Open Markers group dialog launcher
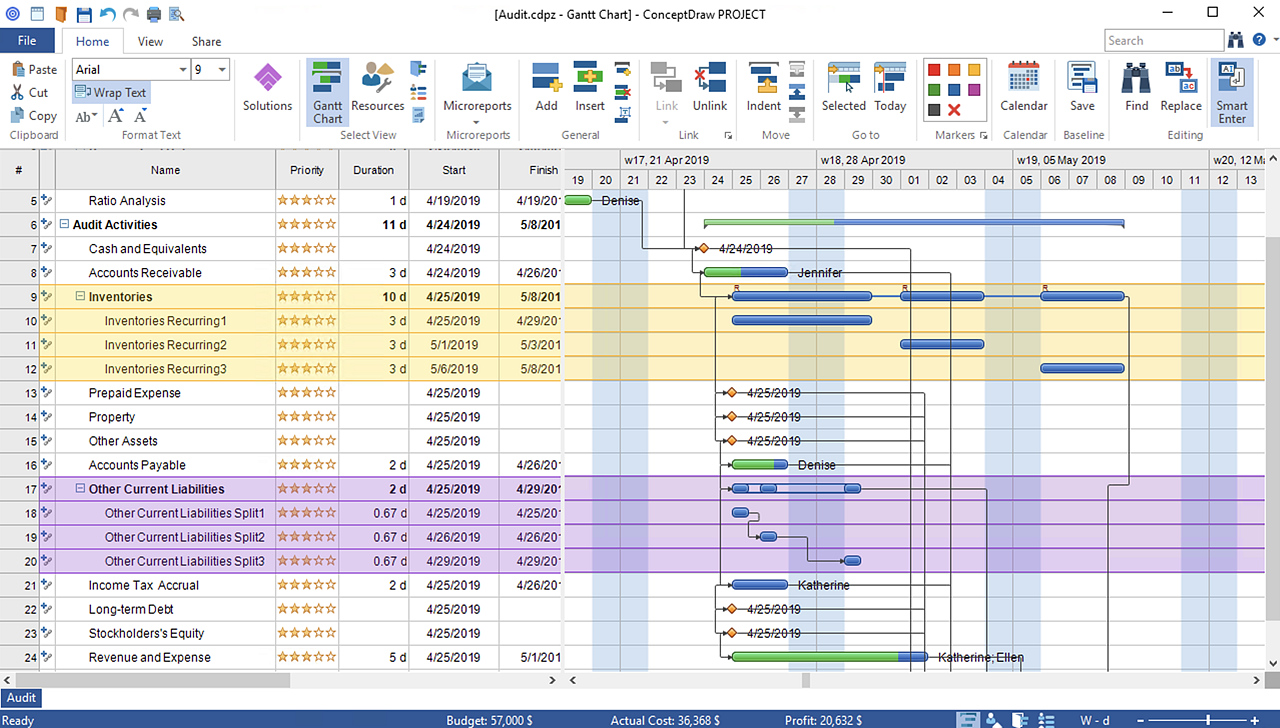This screenshot has width=1280, height=728. click(x=984, y=135)
